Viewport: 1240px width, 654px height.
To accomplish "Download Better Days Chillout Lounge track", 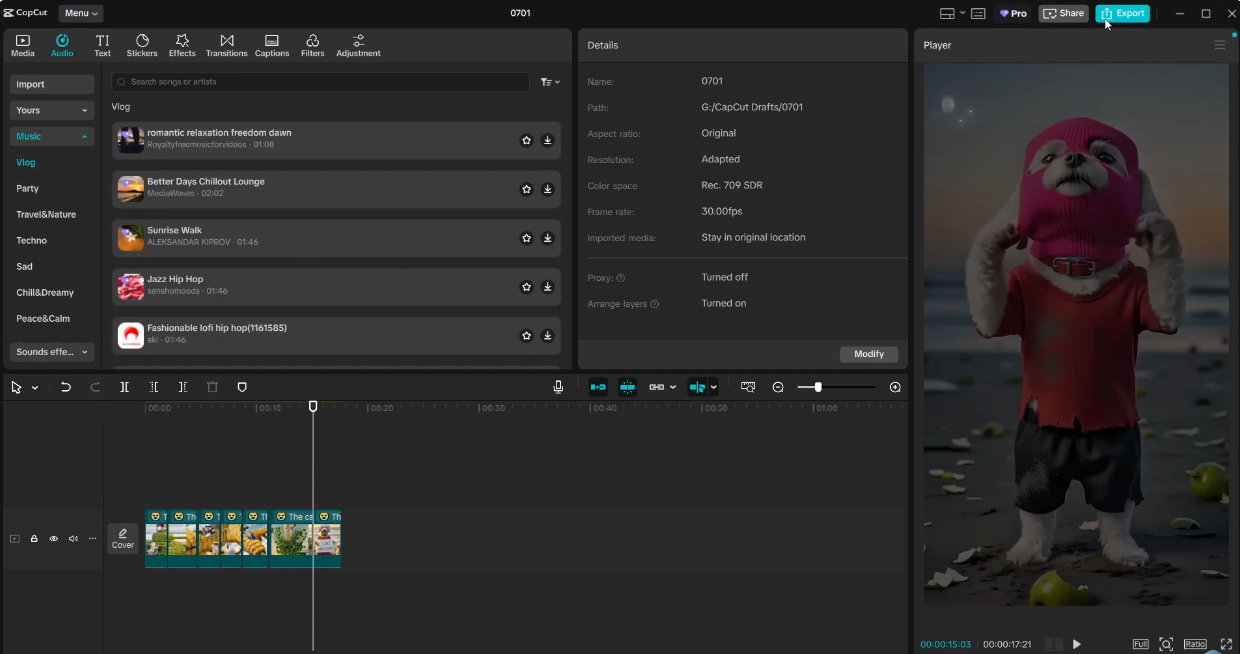I will 547,189.
